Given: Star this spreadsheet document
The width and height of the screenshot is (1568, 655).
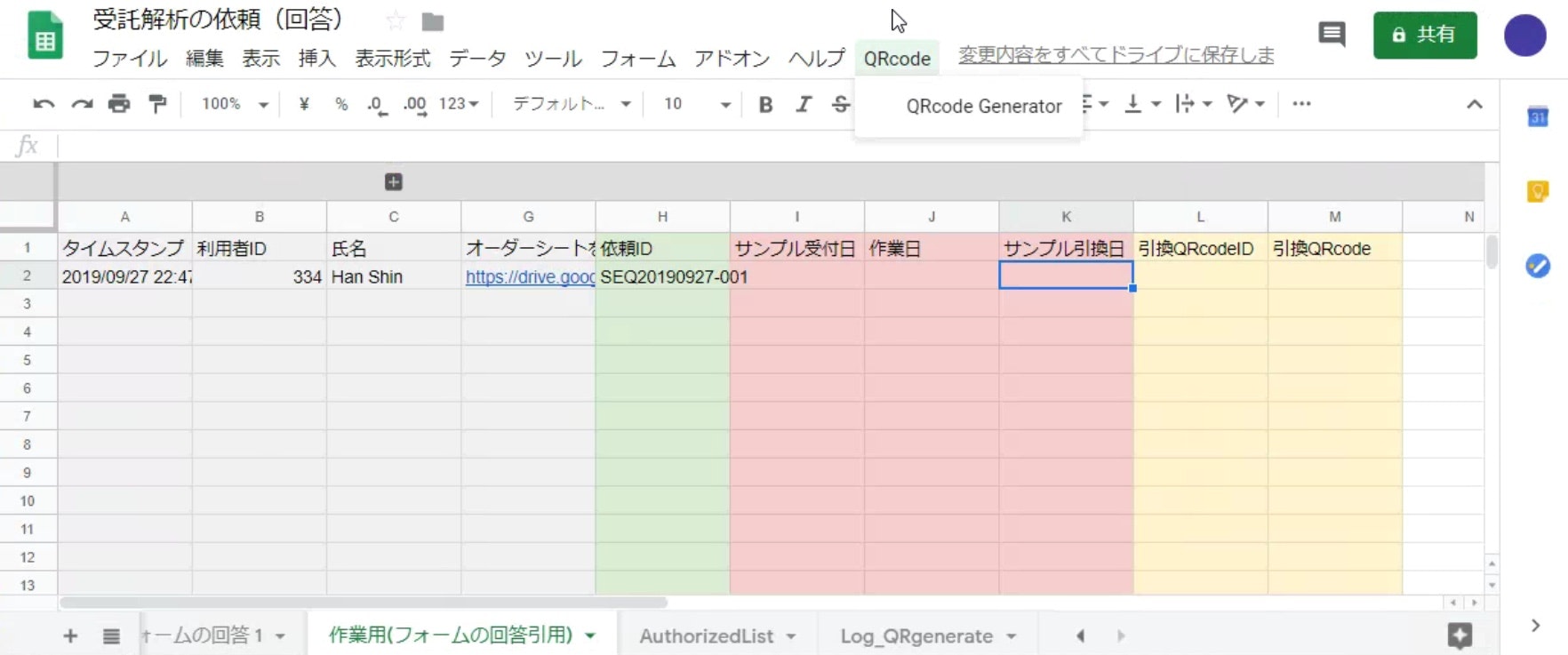Looking at the screenshot, I should pos(396,21).
